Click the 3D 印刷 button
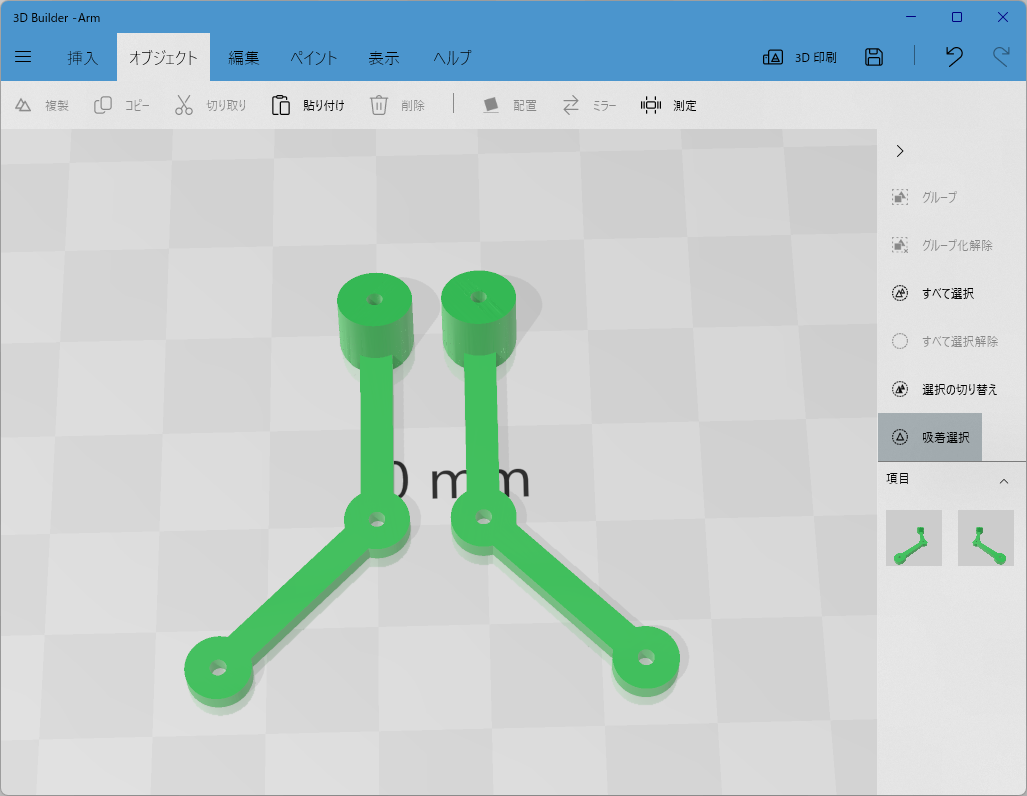The image size is (1027, 796). pos(800,58)
